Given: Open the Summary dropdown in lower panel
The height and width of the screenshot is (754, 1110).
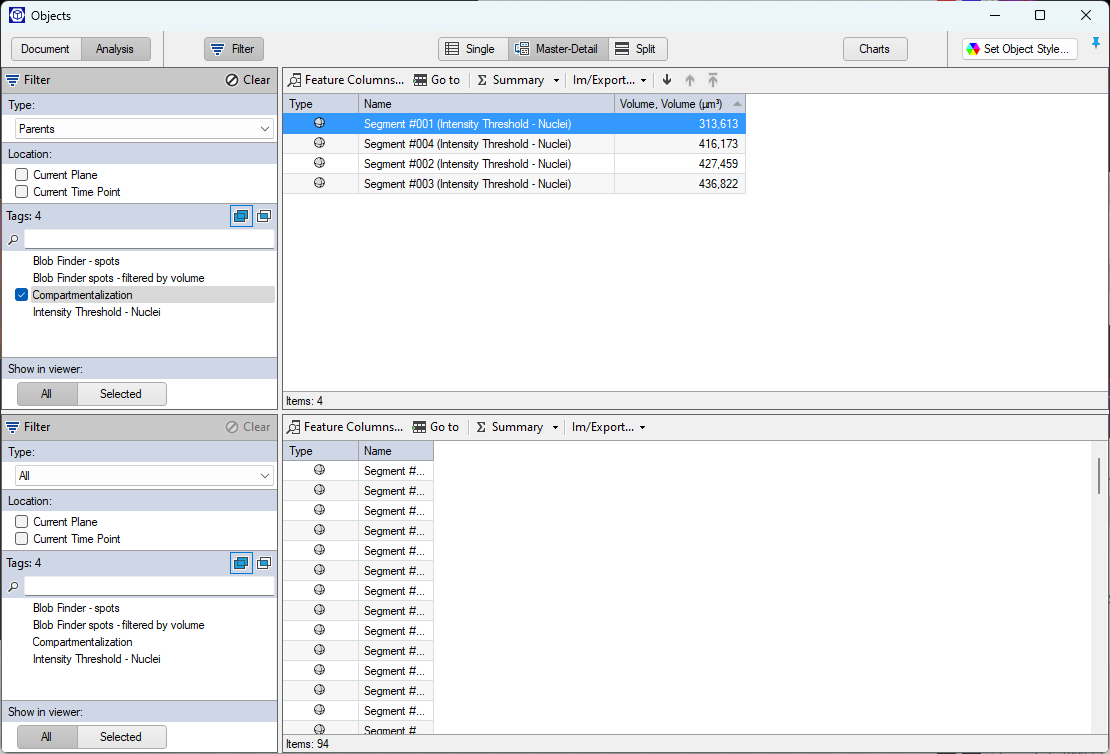Looking at the screenshot, I should point(556,427).
